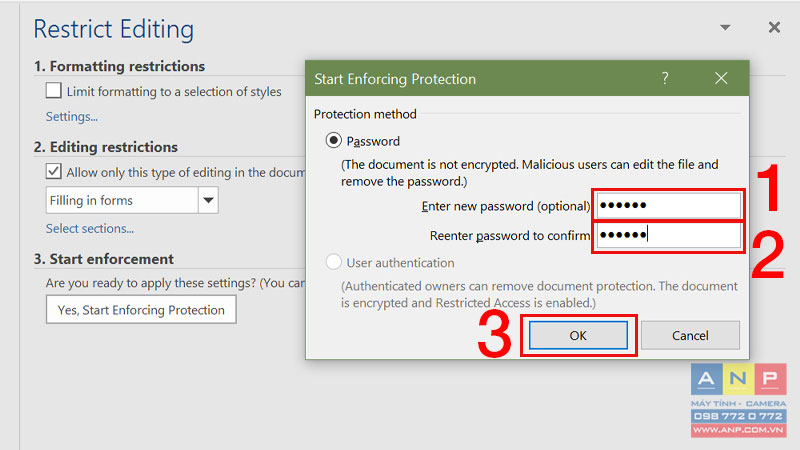Image resolution: width=800 pixels, height=450 pixels.
Task: Click the www.anp.com.vn website label
Action: (x=738, y=430)
